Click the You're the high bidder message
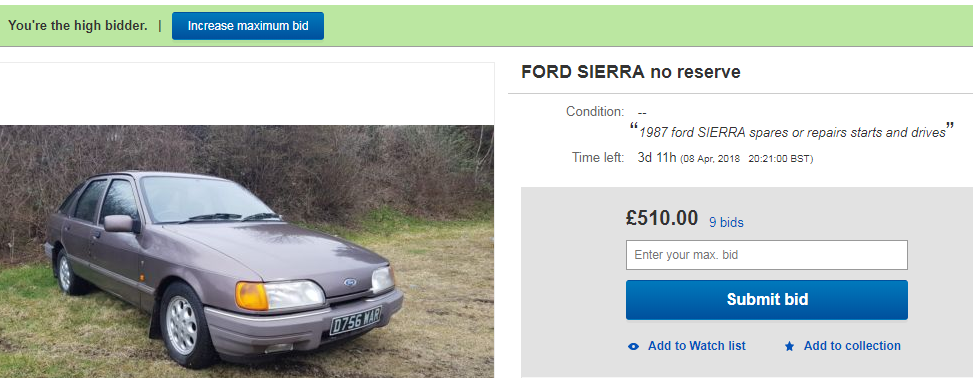 tap(78, 26)
